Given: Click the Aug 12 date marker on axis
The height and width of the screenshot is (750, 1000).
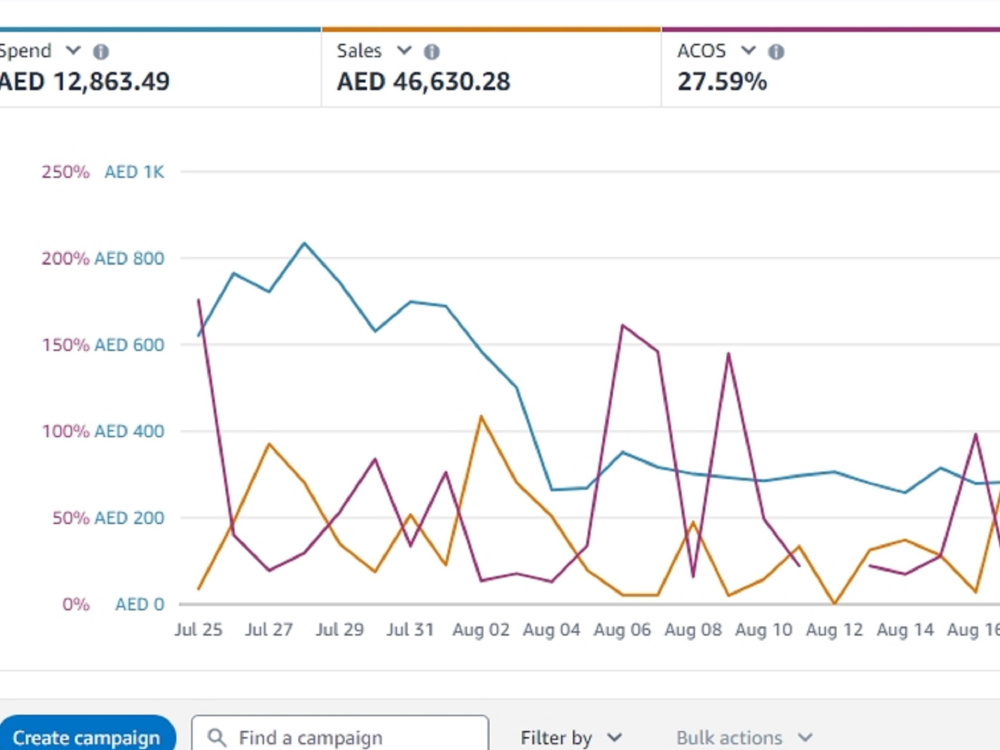Looking at the screenshot, I should pyautogui.click(x=834, y=629).
